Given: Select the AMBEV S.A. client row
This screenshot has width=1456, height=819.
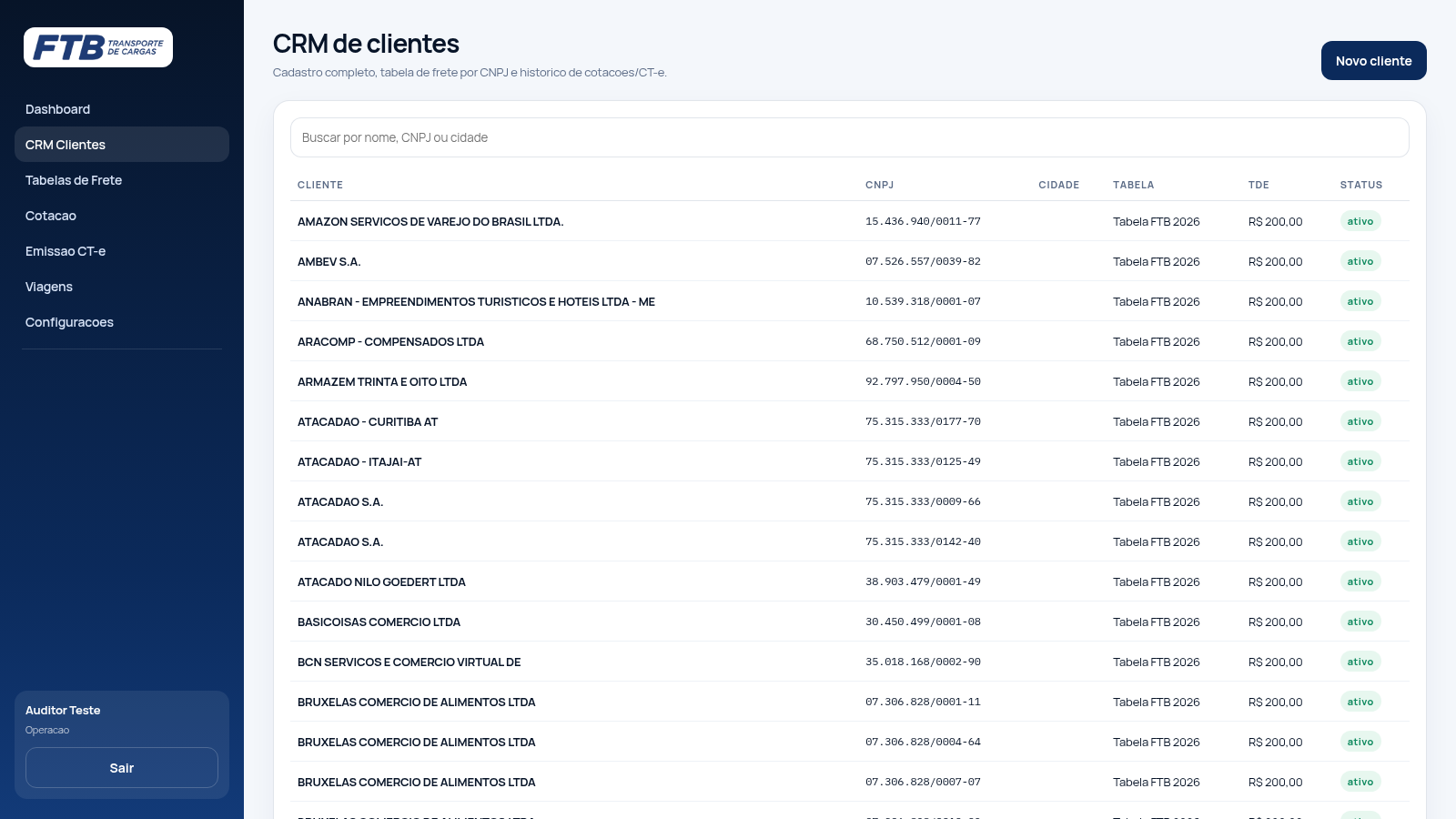Looking at the screenshot, I should coord(850,261).
